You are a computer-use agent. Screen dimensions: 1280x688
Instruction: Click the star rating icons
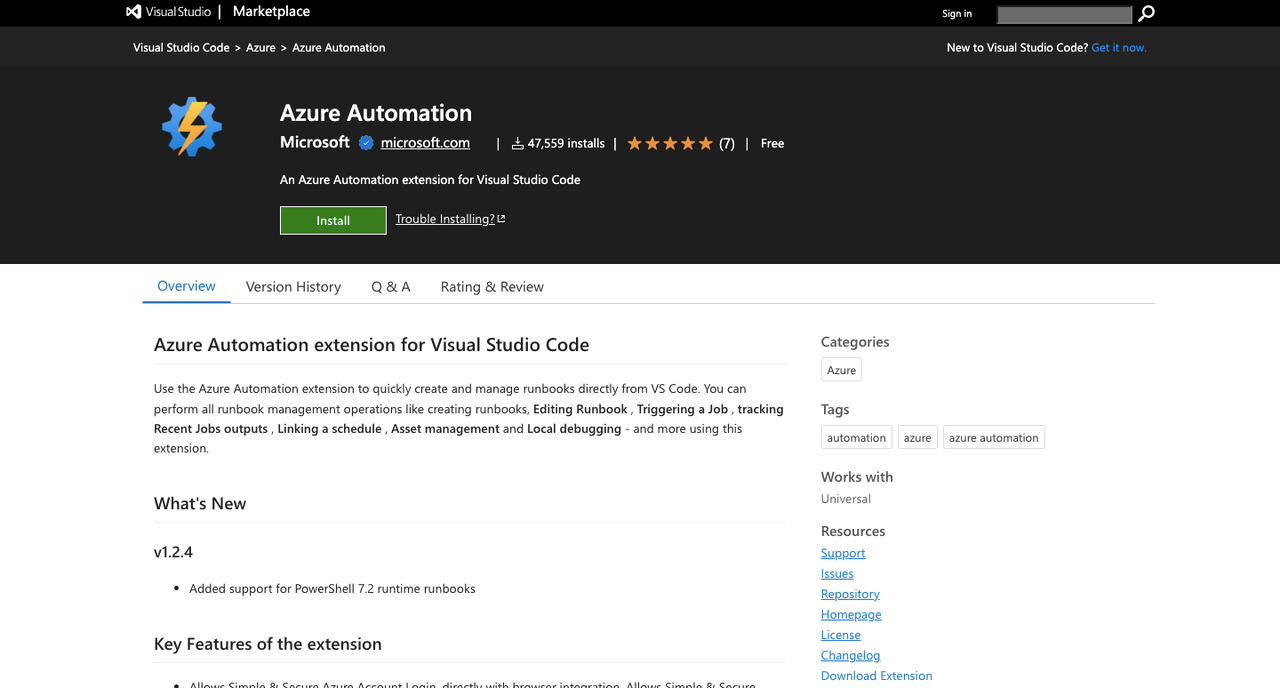click(670, 144)
